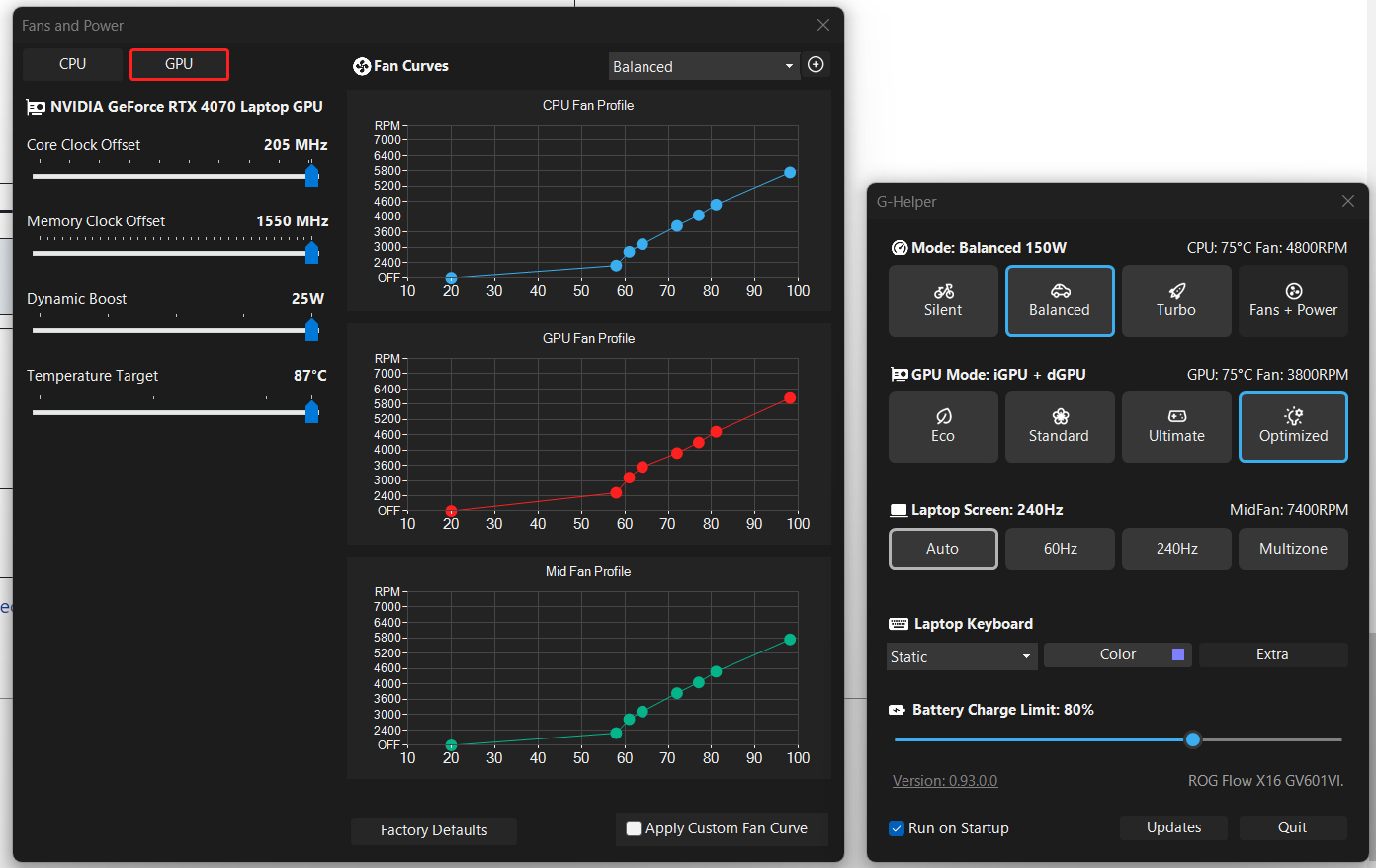
Task: Open the Fan Curves profile dropdown
Action: pyautogui.click(x=704, y=65)
